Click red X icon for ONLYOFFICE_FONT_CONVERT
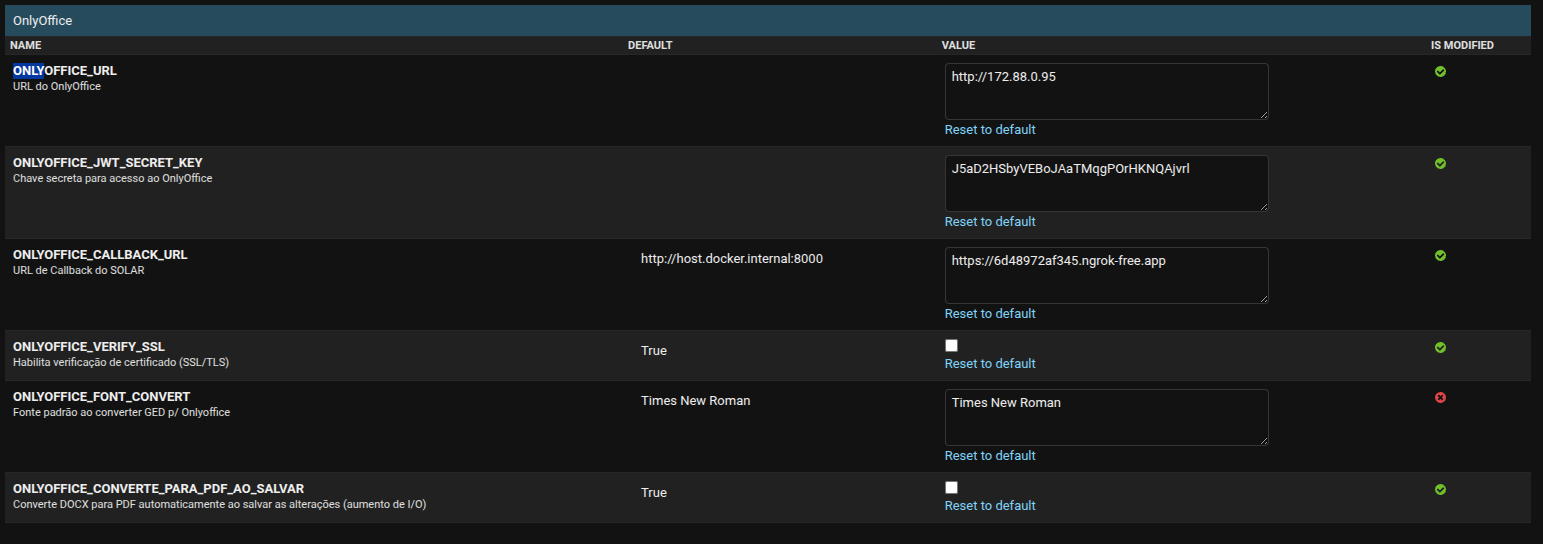The image size is (1543, 544). pos(1440,398)
